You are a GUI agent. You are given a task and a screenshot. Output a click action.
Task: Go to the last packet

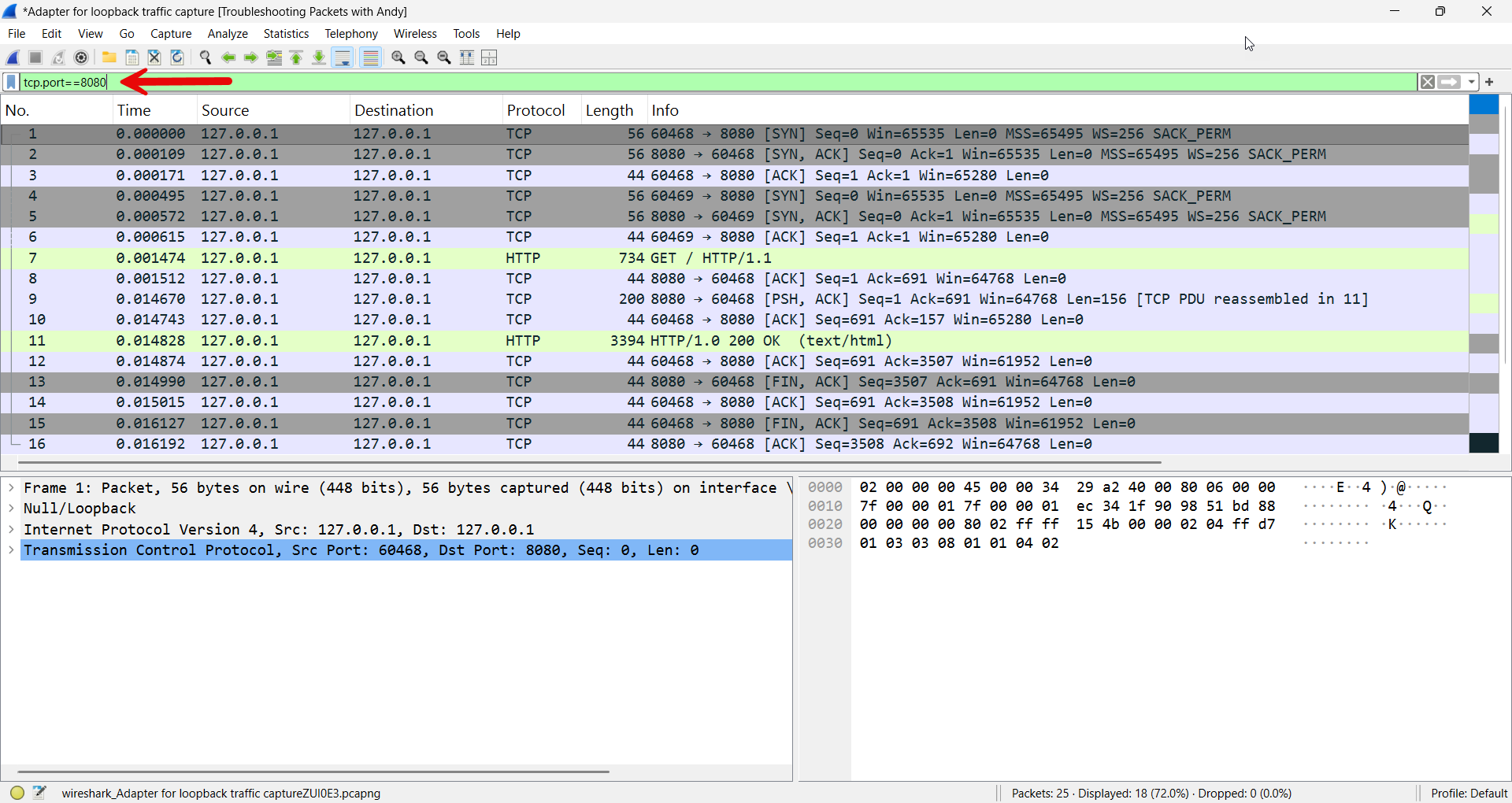(x=319, y=57)
